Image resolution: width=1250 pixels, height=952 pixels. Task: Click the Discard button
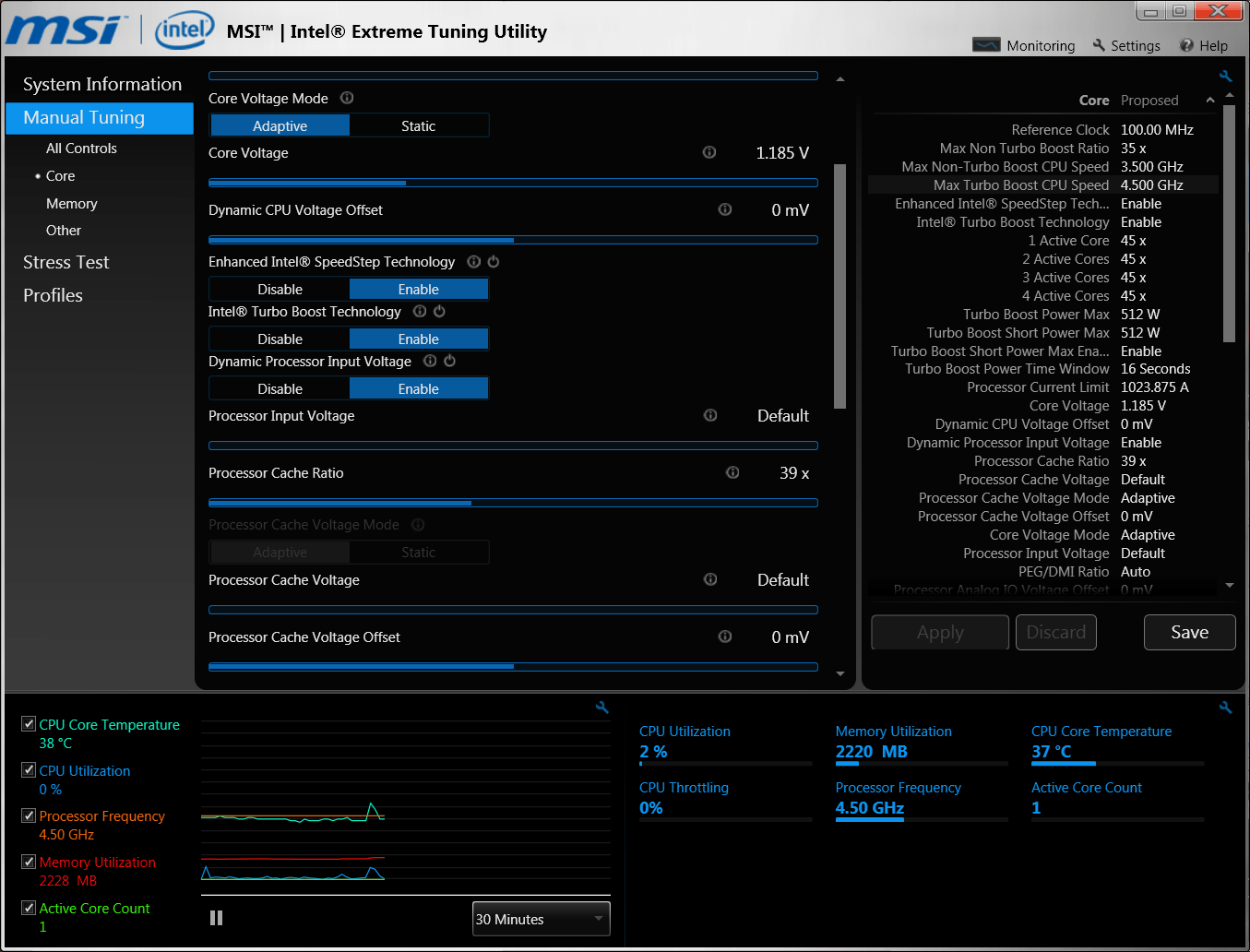click(x=1056, y=632)
